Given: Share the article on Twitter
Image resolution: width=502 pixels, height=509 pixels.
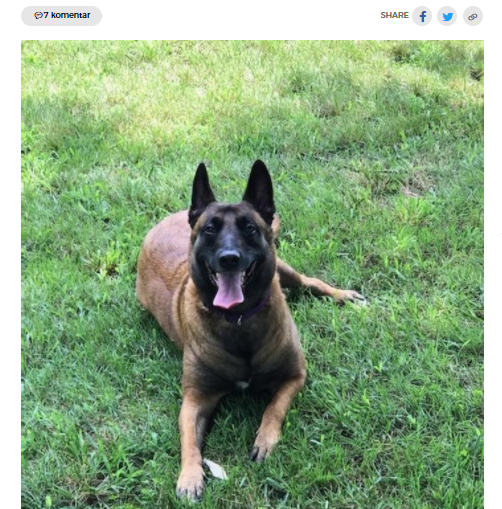Looking at the screenshot, I should [447, 16].
